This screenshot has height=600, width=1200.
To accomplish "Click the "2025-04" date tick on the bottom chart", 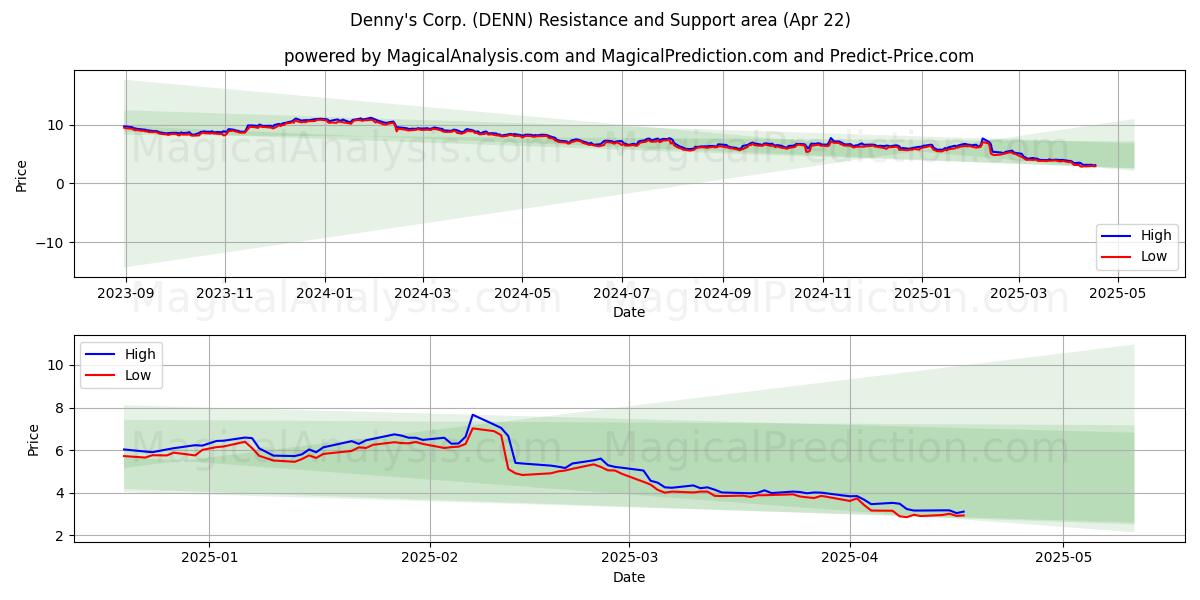I will pyautogui.click(x=850, y=559).
